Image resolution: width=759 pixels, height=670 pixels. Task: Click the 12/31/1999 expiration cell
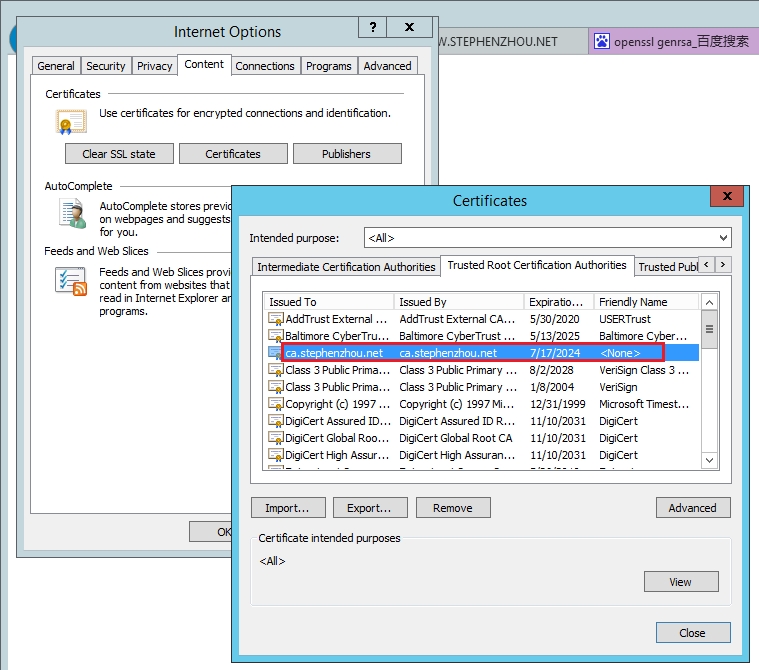click(558, 404)
